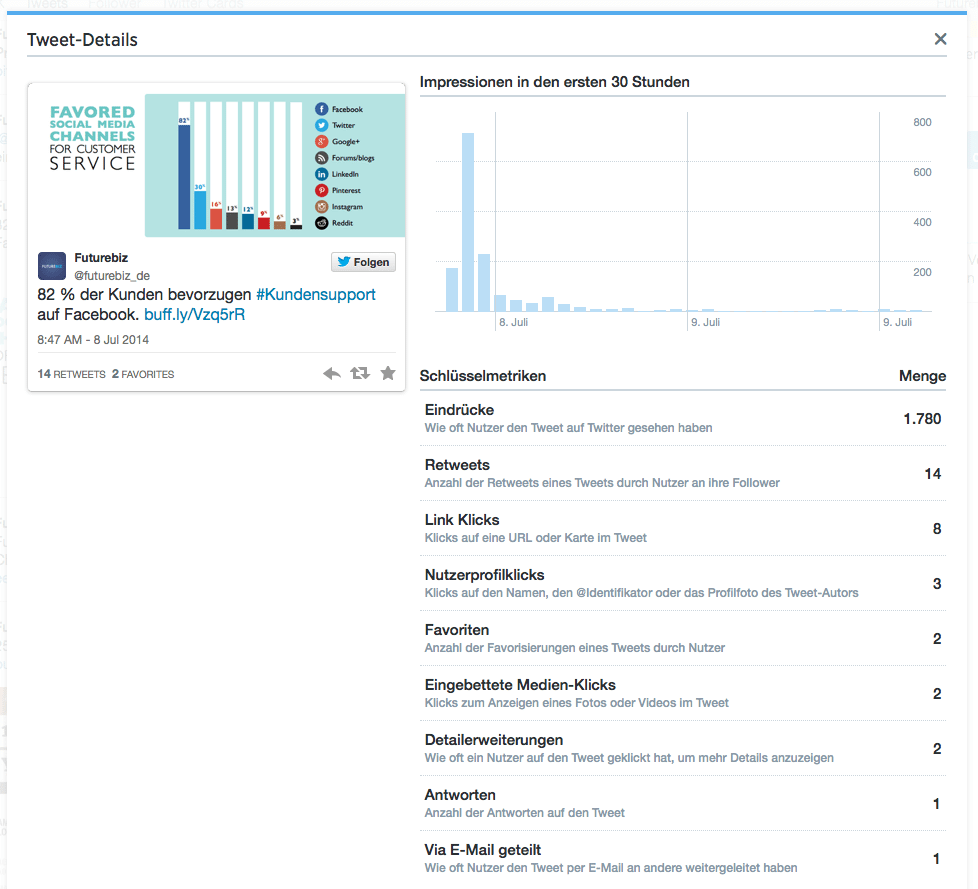Screen dimensions: 978x889
Task: Click the Tweet-Details title
Action: click(82, 40)
